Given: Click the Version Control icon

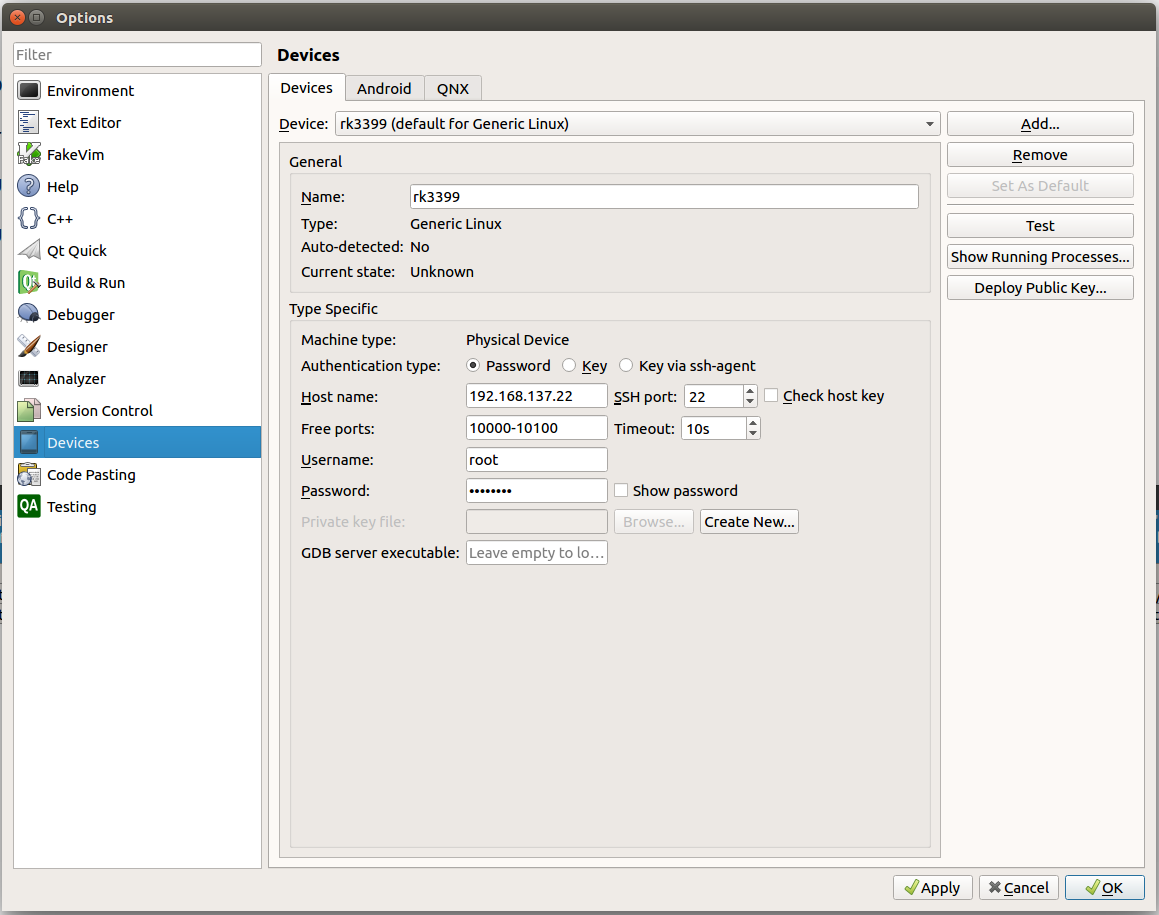Looking at the screenshot, I should pos(29,411).
